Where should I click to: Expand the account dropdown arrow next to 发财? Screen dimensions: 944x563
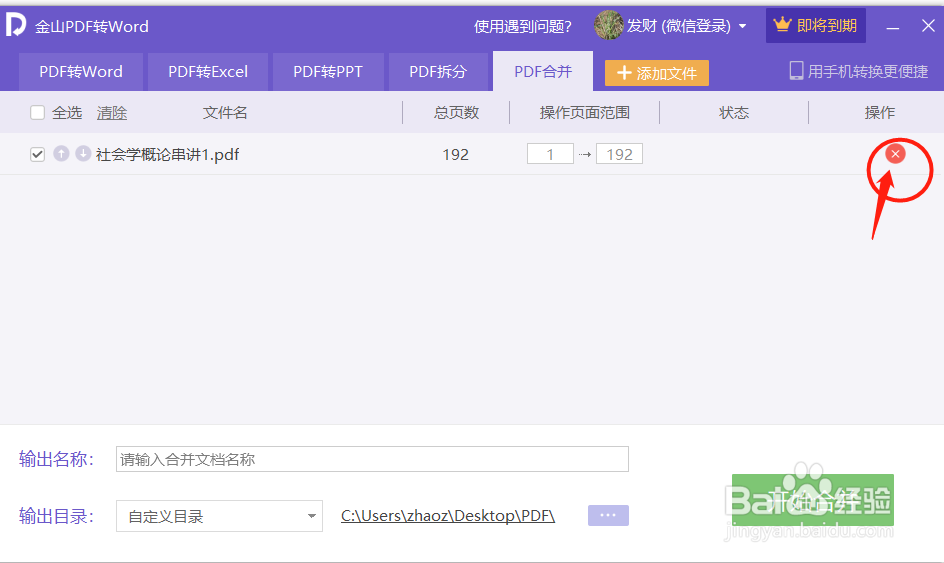click(x=742, y=26)
